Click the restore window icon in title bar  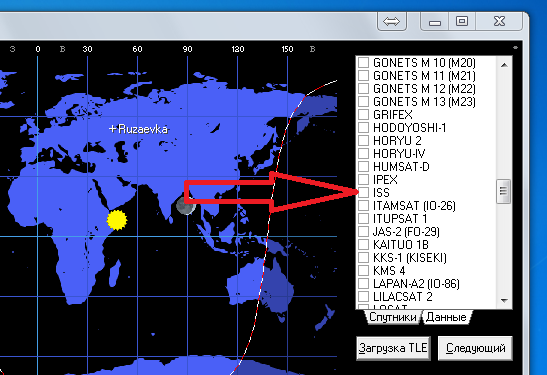point(462,21)
